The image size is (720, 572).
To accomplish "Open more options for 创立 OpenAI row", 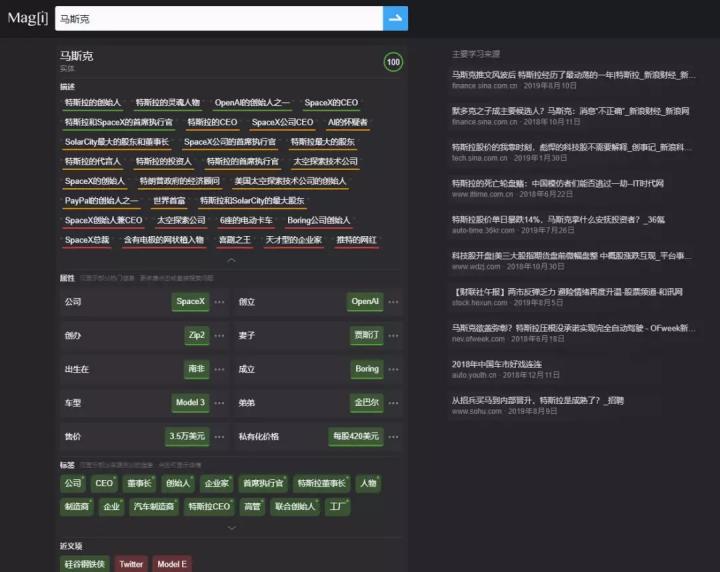I will click(x=394, y=302).
